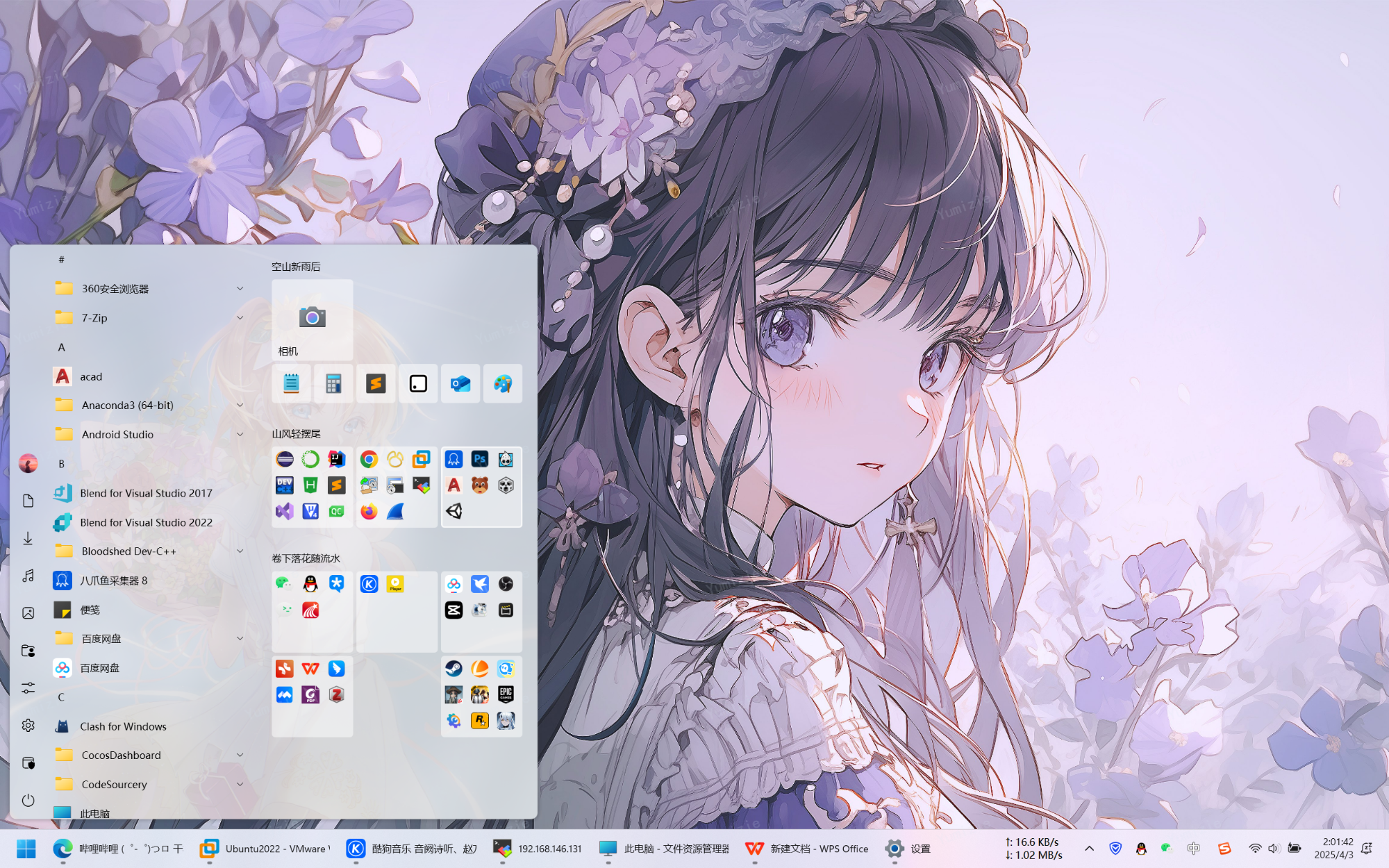The height and width of the screenshot is (868, 1389).
Task: Expand the Android Studio folder
Action: click(x=240, y=434)
